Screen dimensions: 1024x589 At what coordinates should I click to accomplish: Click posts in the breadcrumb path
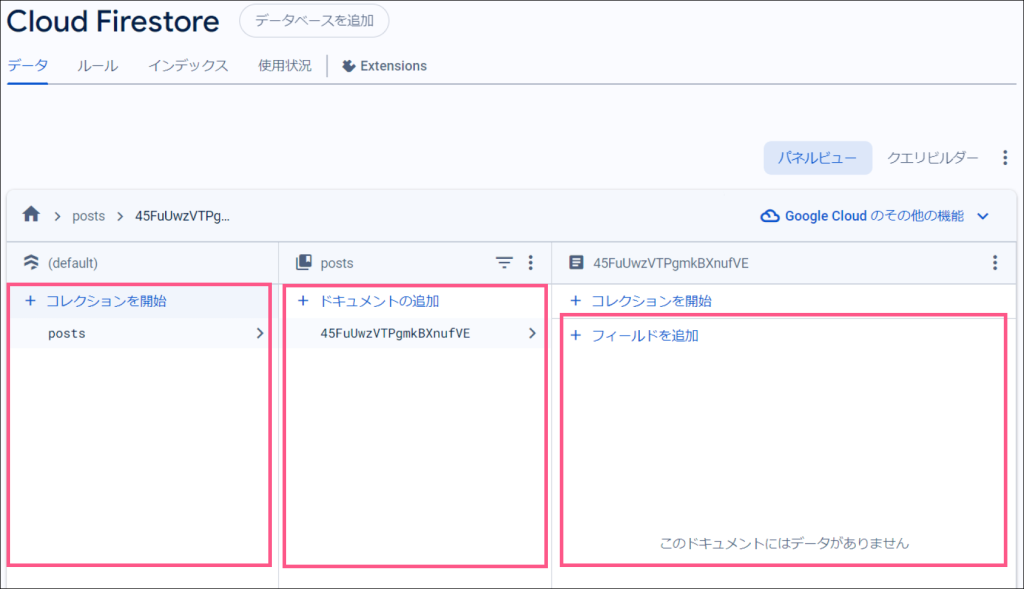pyautogui.click(x=88, y=216)
